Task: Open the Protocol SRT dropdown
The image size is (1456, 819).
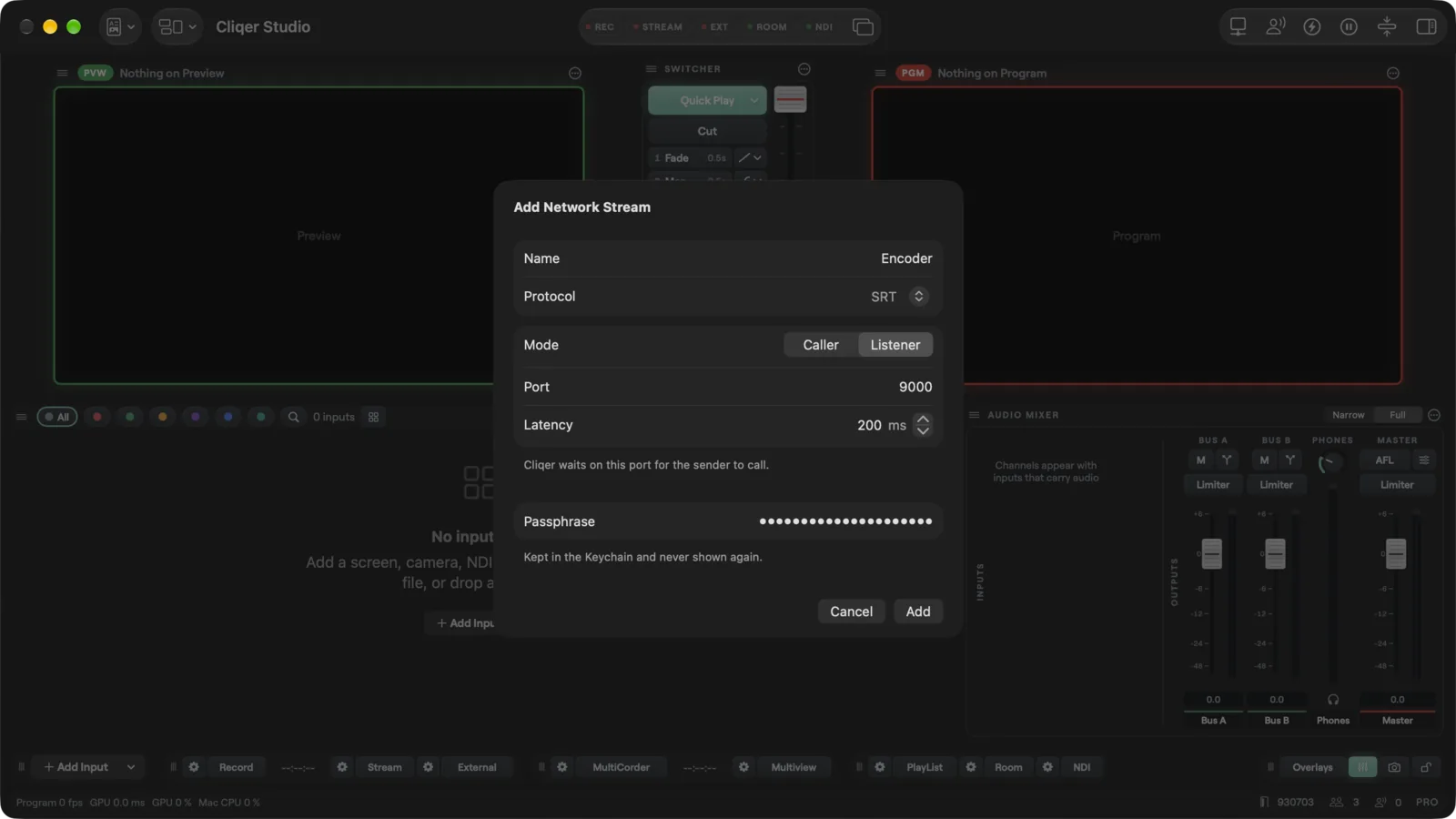Action: [x=898, y=297]
